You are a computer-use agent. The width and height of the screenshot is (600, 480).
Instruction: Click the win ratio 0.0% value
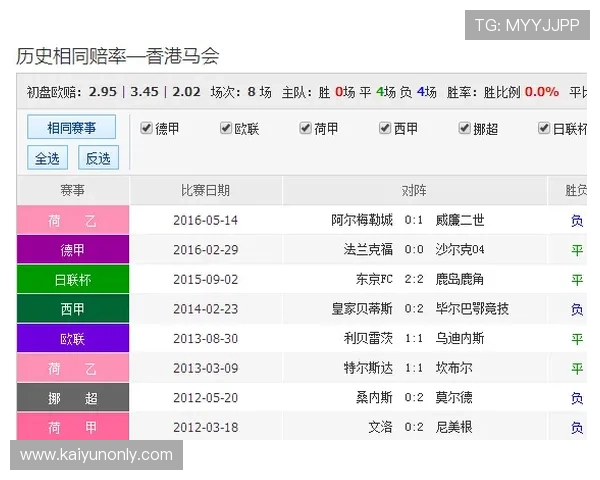542,92
